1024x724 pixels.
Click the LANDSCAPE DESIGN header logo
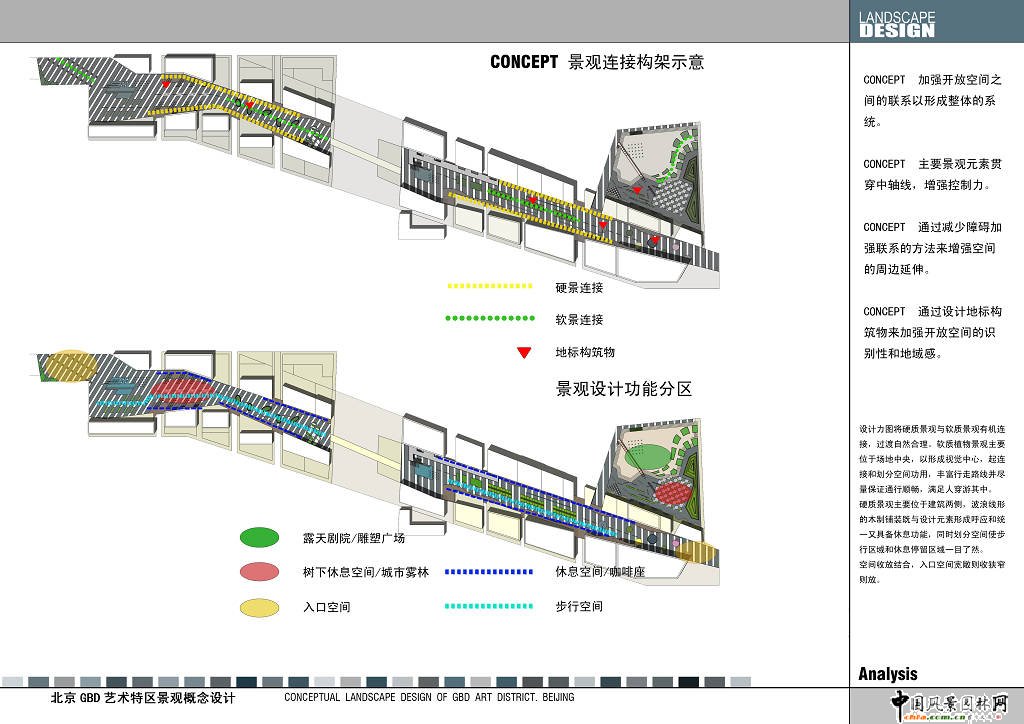(x=897, y=24)
